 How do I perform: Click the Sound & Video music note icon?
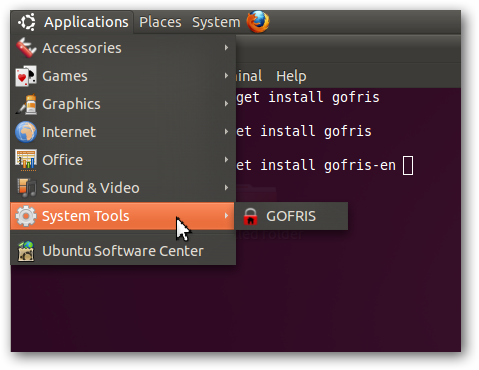tap(26, 188)
